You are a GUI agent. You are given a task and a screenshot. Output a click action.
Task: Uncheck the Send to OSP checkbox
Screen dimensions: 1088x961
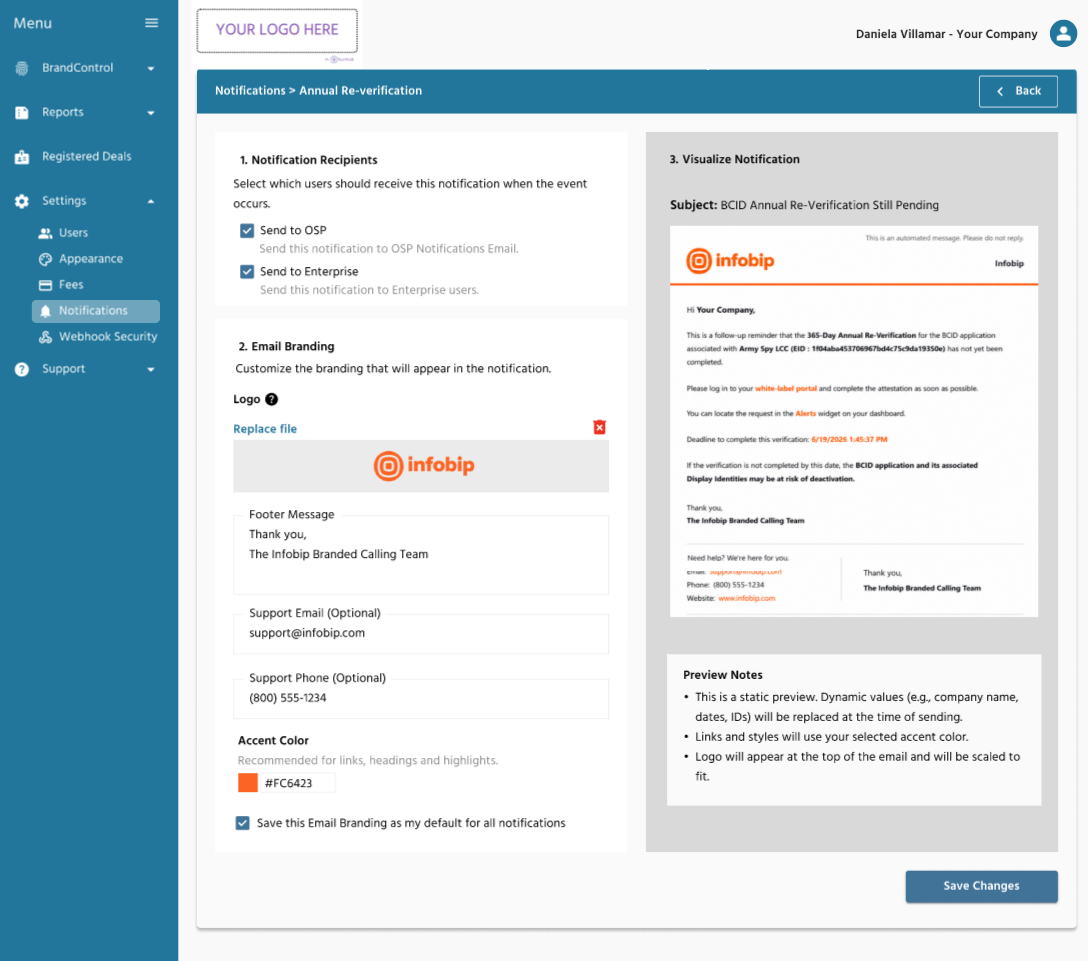click(x=247, y=230)
